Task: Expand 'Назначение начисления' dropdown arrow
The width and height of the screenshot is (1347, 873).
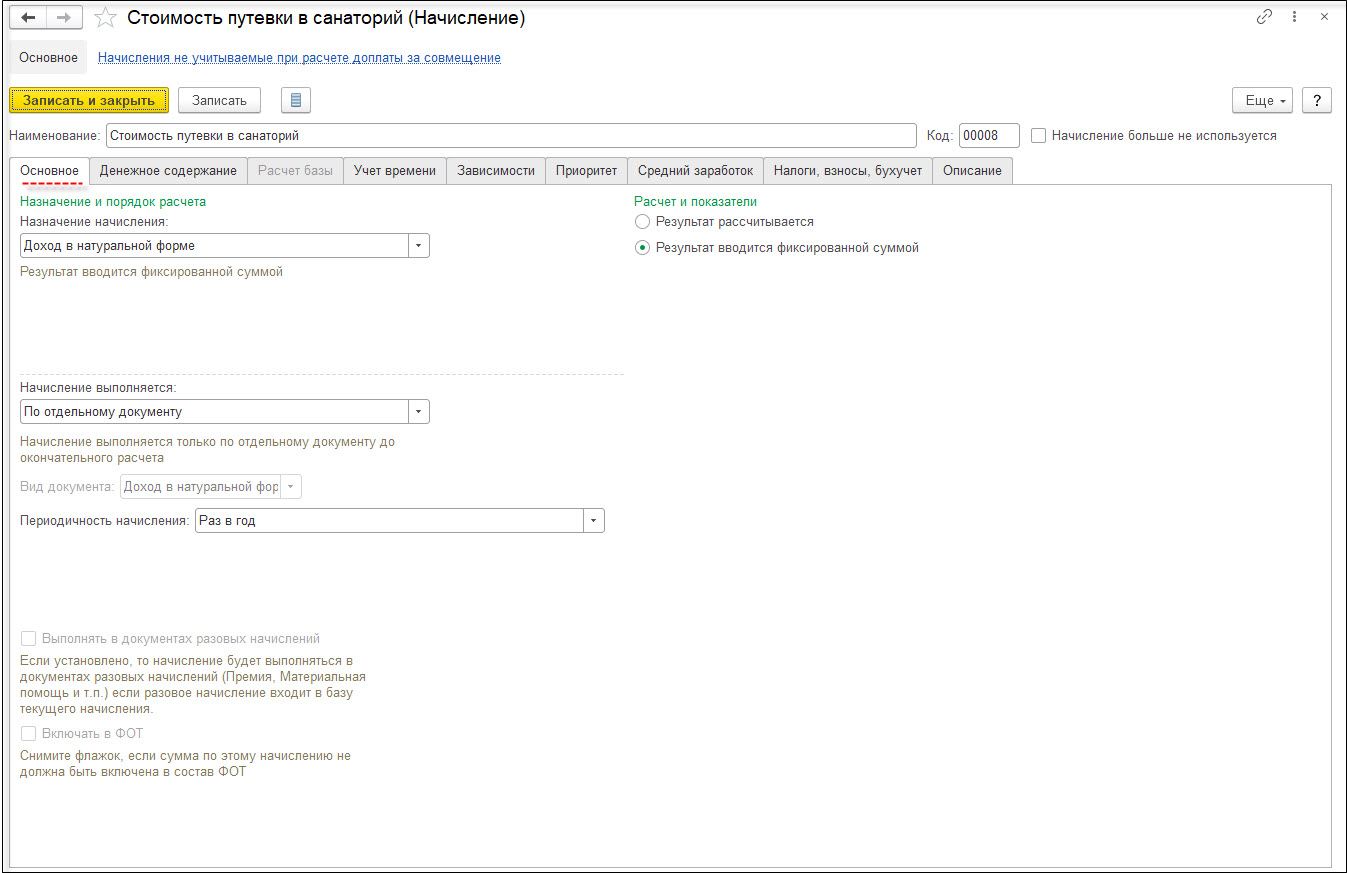Action: 419,245
